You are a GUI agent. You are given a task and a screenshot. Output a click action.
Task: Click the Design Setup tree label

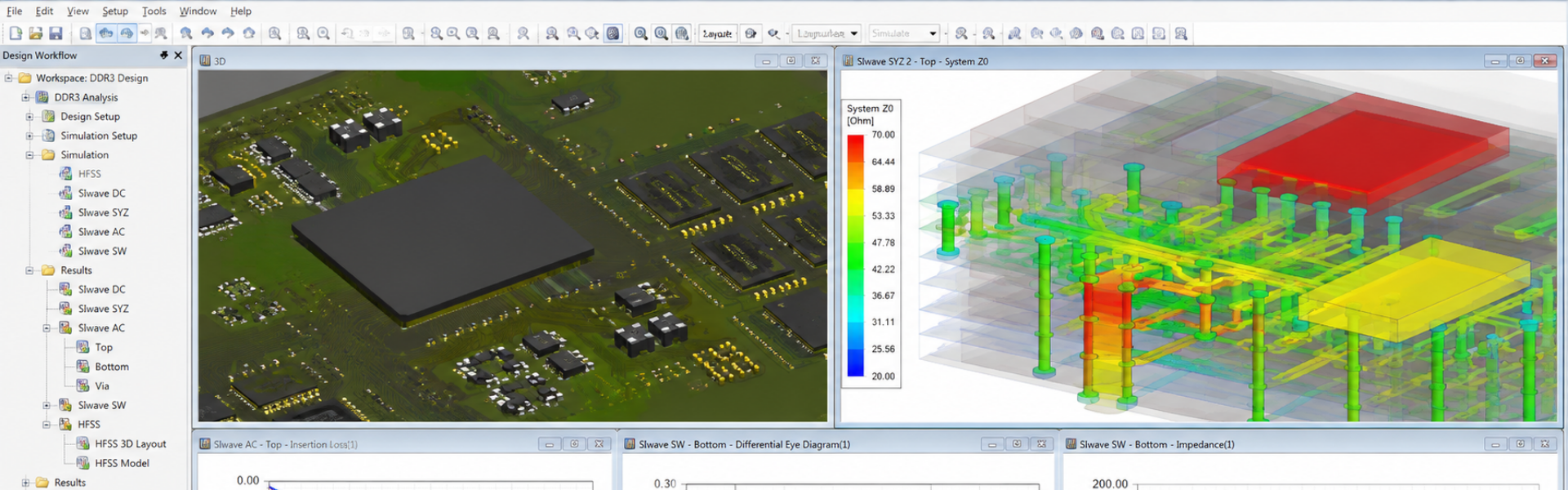[90, 116]
